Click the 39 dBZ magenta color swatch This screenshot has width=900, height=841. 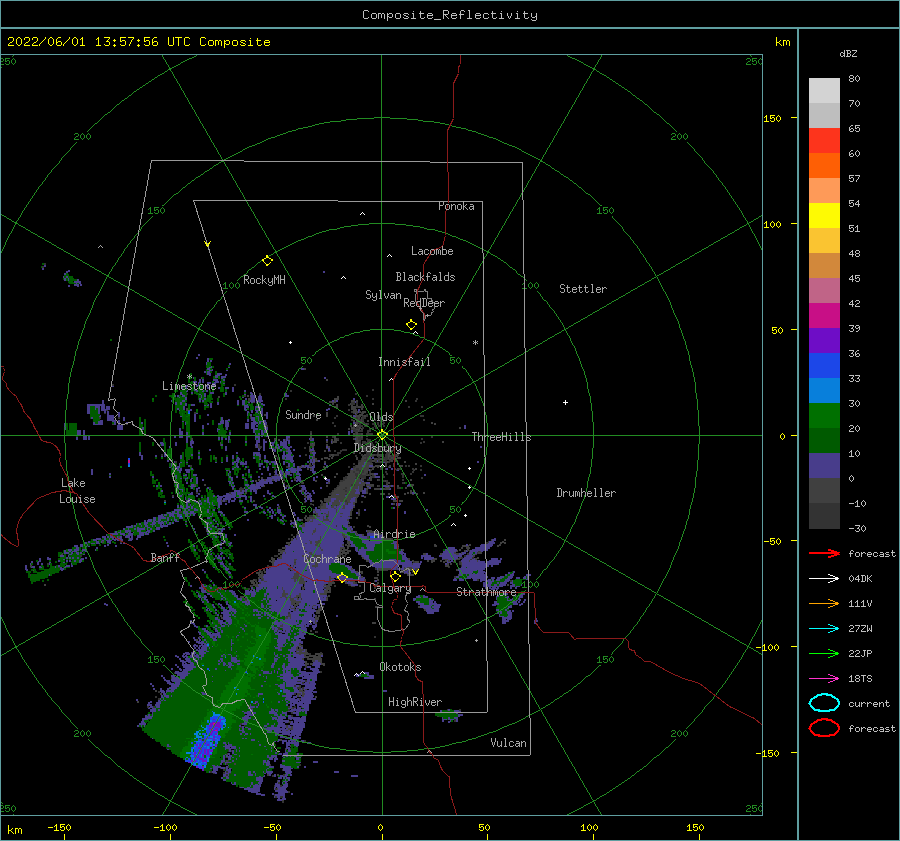click(824, 316)
